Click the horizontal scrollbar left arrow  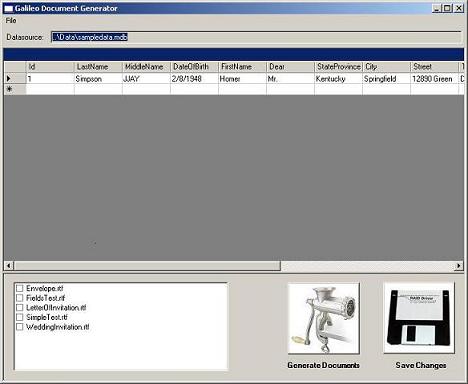(x=9, y=266)
